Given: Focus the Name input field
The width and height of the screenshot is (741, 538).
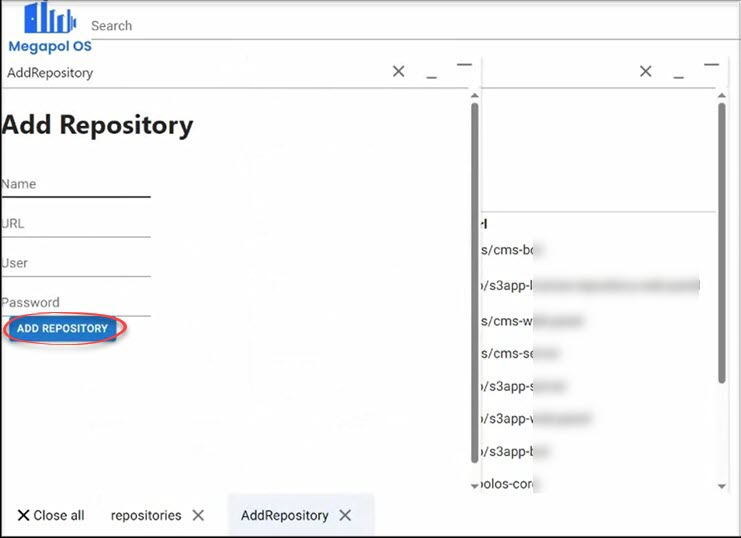Looking at the screenshot, I should pos(75,184).
